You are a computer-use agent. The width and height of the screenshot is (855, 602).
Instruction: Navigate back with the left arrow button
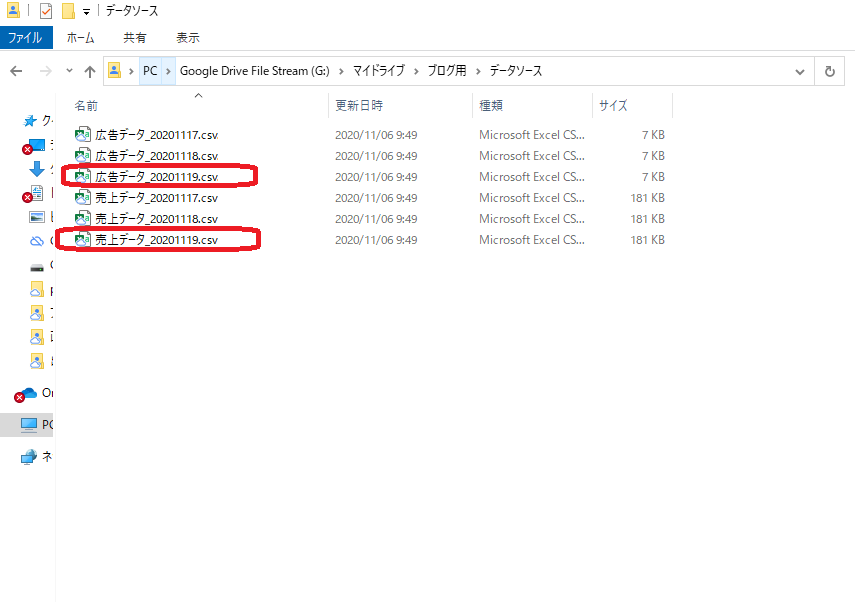pyautogui.click(x=16, y=72)
